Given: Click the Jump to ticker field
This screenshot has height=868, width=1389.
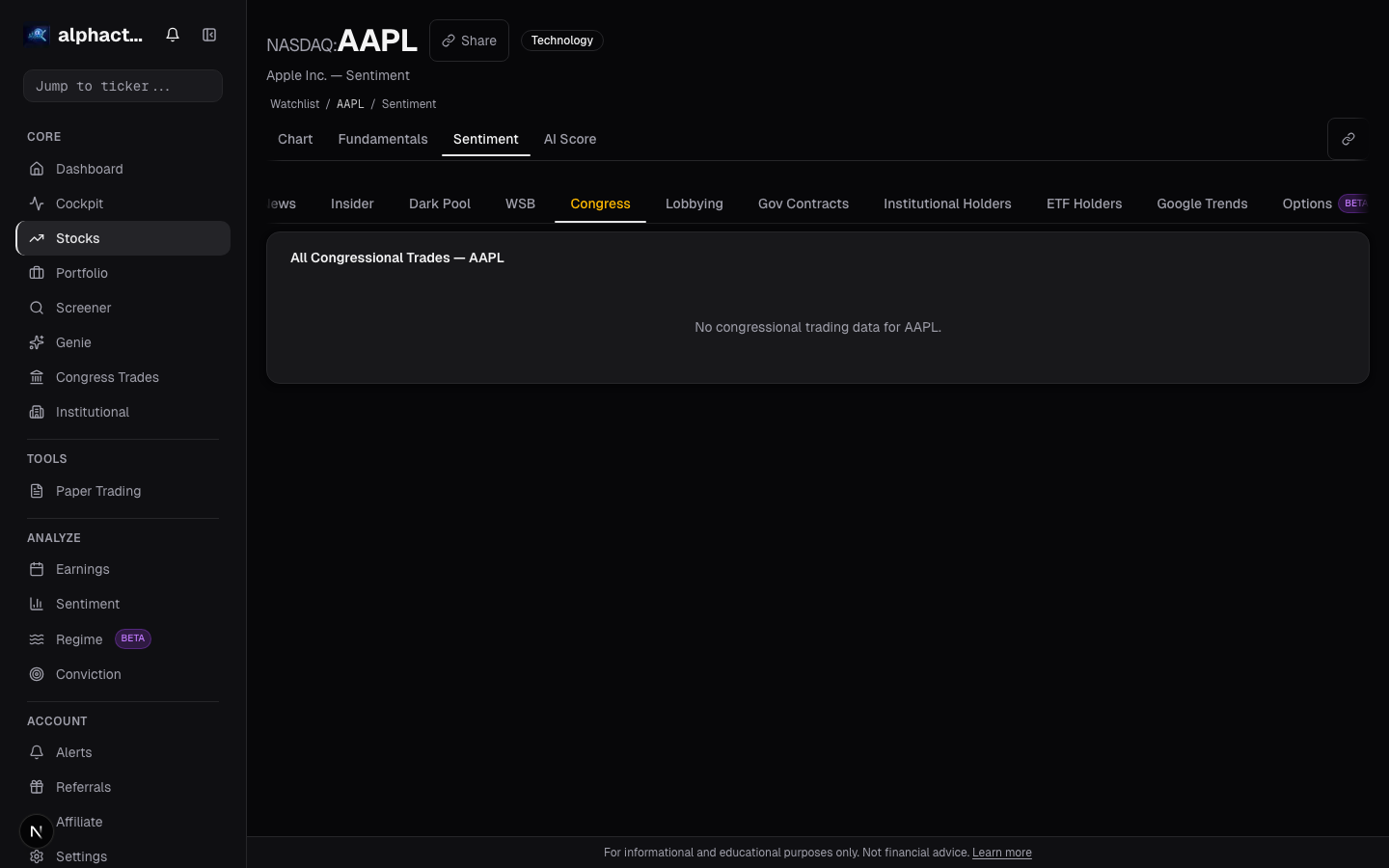Looking at the screenshot, I should pos(123,86).
